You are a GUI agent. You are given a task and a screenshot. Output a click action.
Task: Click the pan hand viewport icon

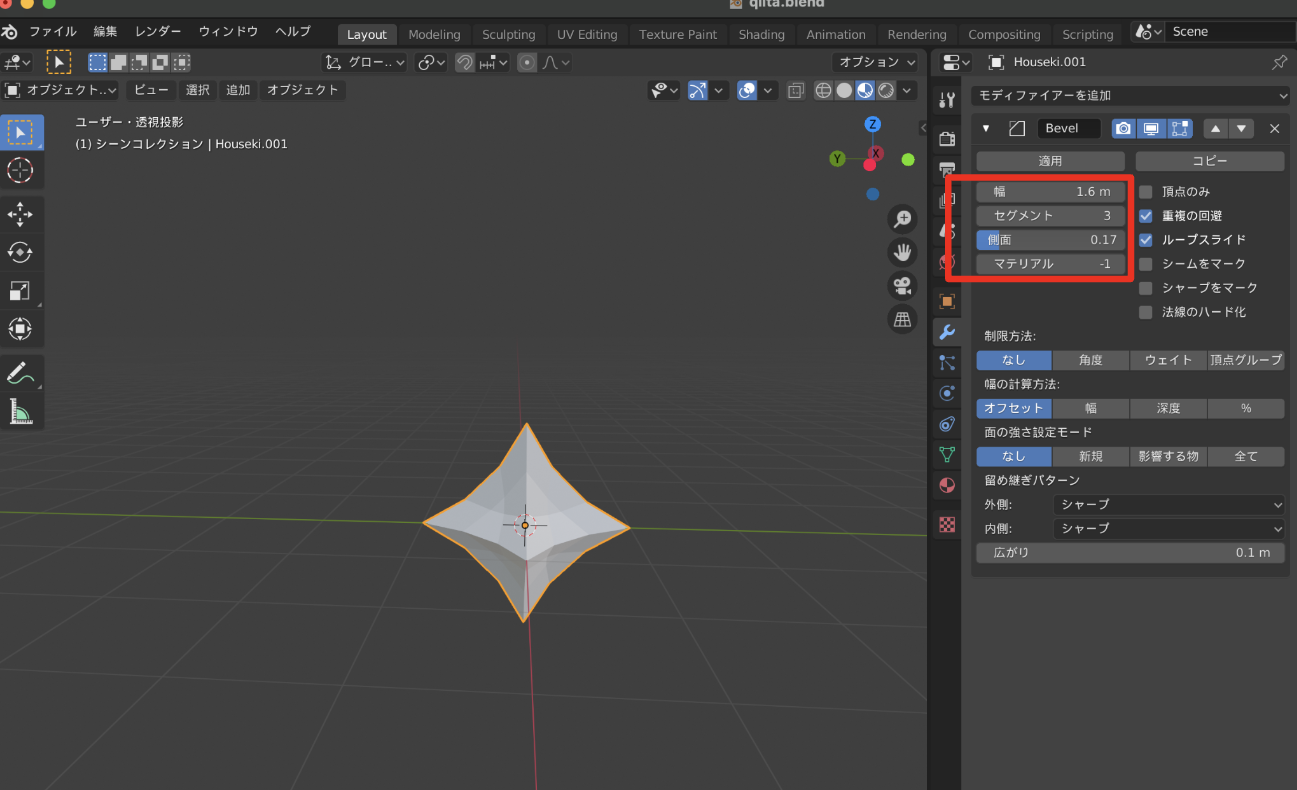click(x=902, y=253)
